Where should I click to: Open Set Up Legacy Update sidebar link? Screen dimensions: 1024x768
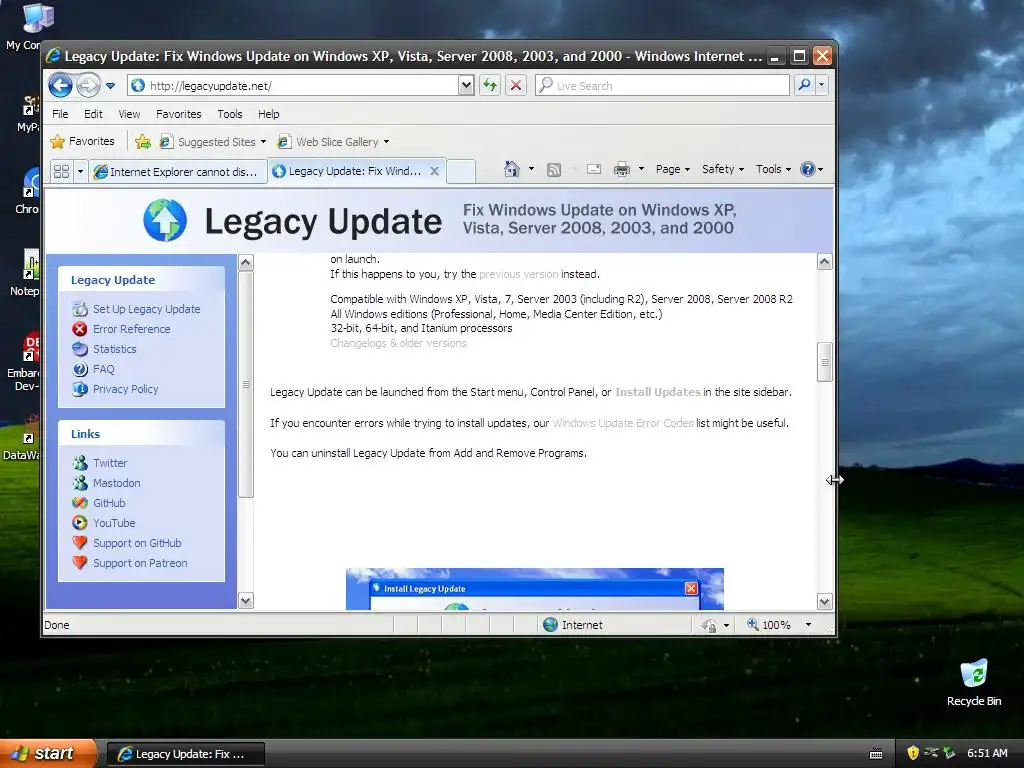coord(146,309)
